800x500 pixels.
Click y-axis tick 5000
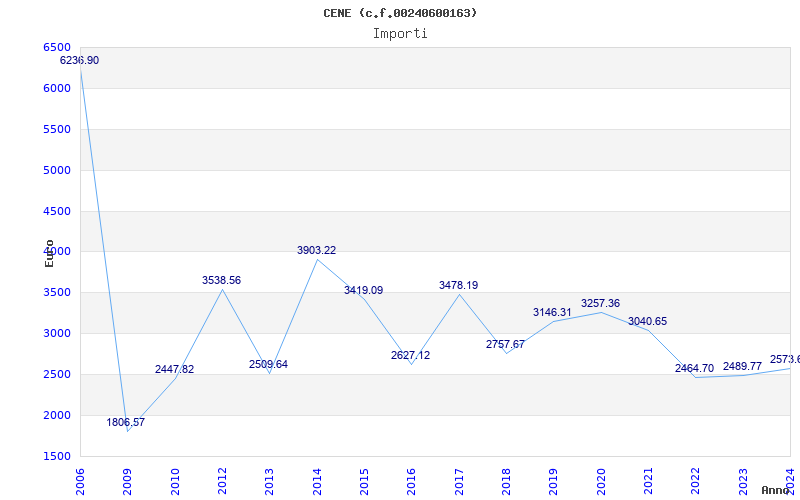pos(57,170)
